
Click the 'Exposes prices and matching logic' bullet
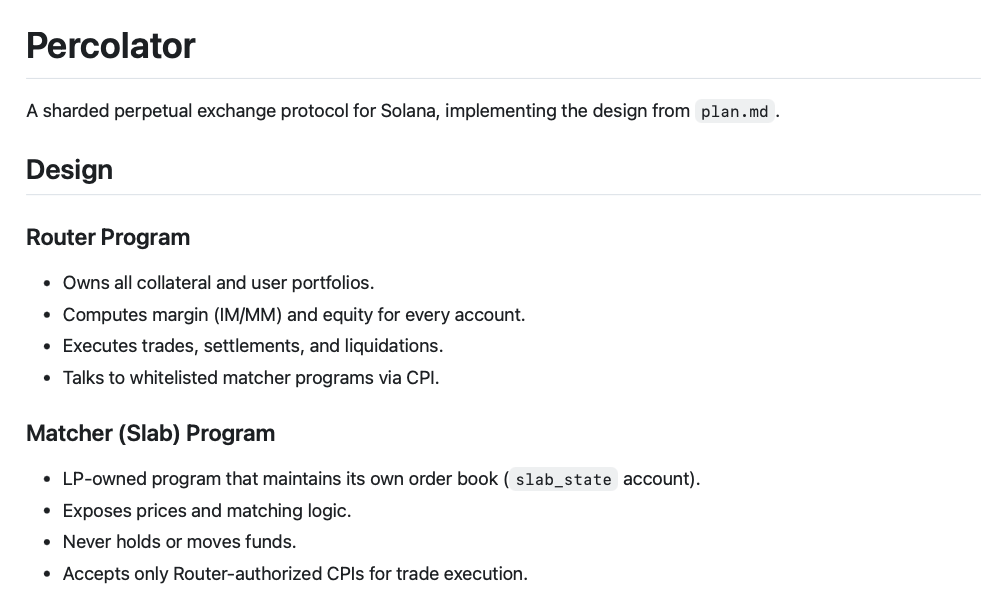point(206,511)
